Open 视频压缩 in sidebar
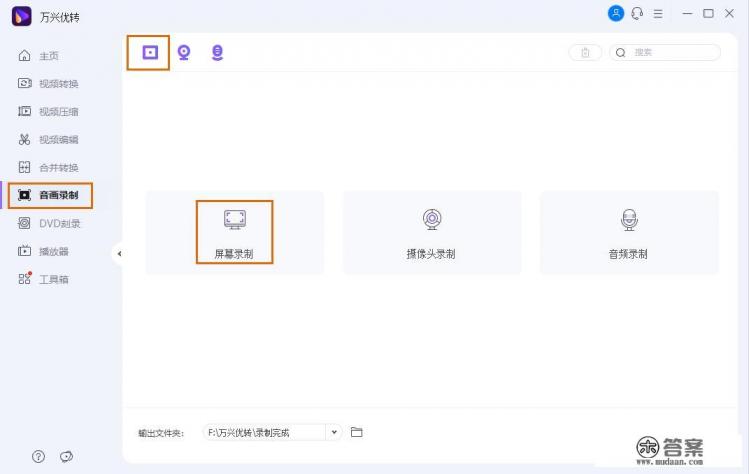Image resolution: width=749 pixels, height=474 pixels. coord(48,111)
